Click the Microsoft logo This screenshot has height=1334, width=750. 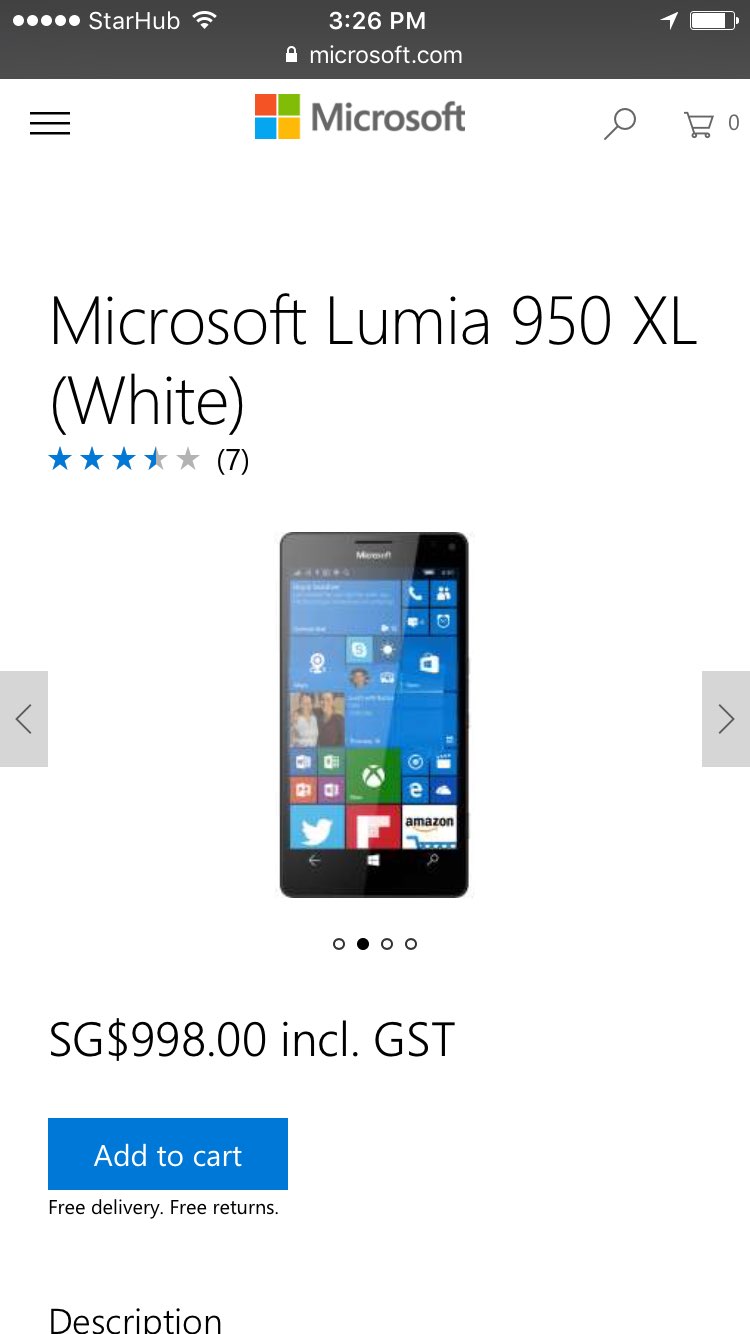coord(360,117)
